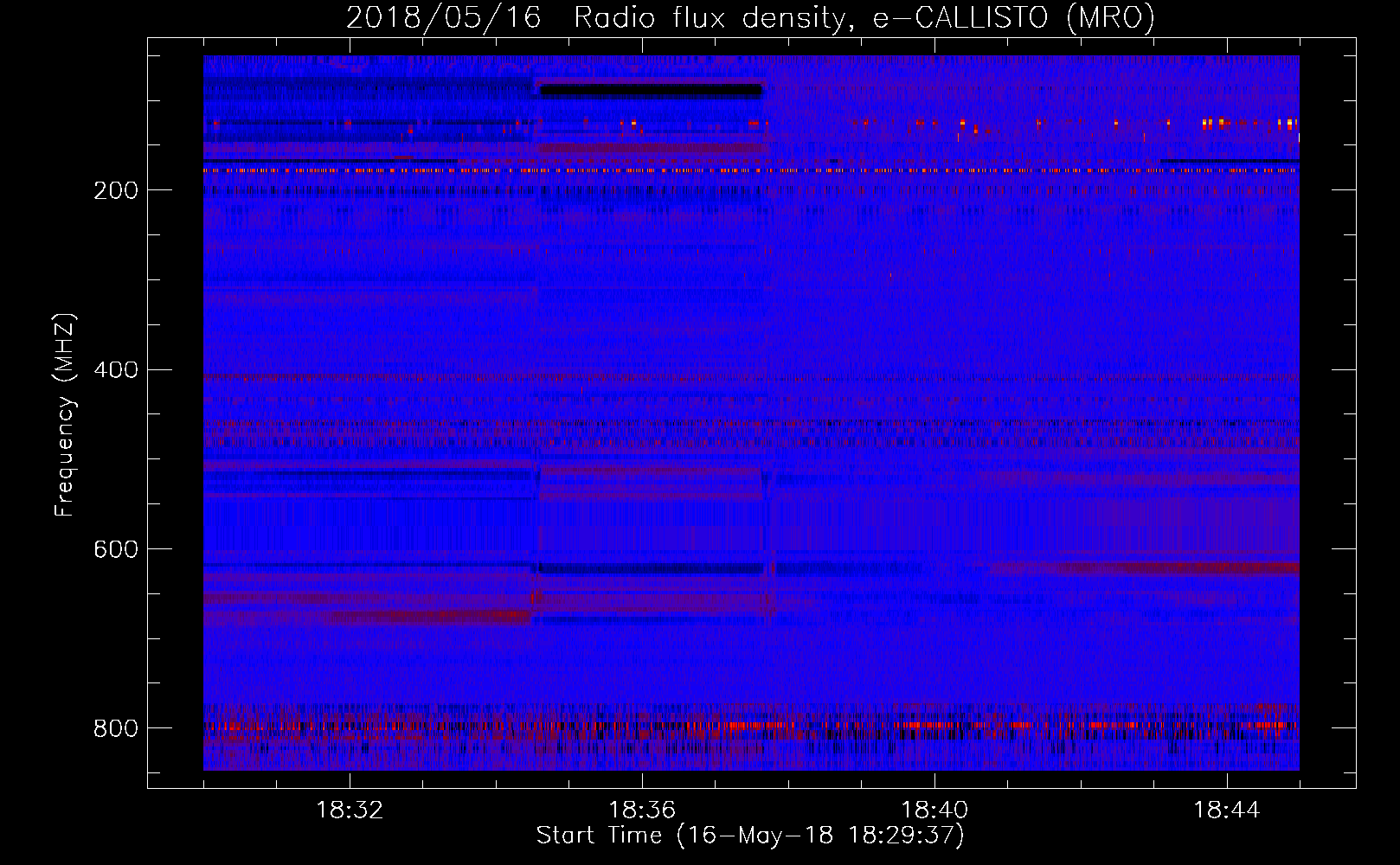1400x865 pixels.
Task: Click the '600' frequency tick label
Action: pyautogui.click(x=116, y=549)
